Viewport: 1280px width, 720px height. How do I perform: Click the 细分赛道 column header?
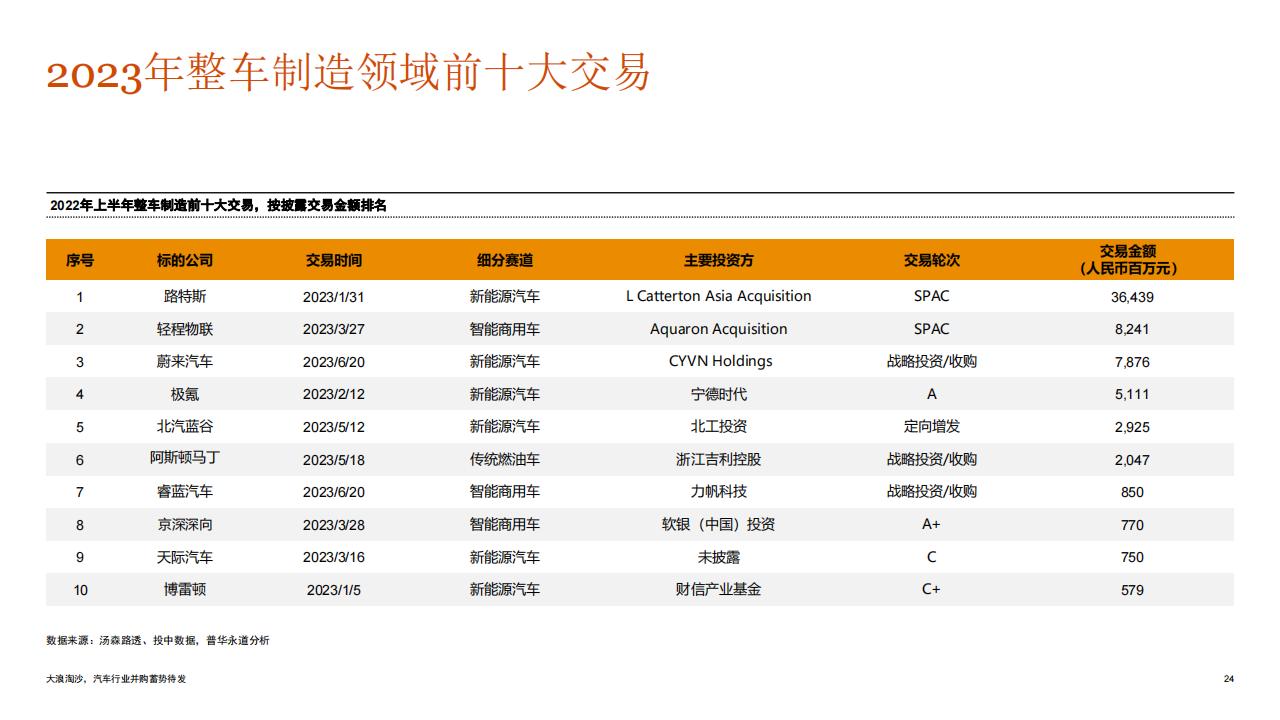(x=505, y=260)
